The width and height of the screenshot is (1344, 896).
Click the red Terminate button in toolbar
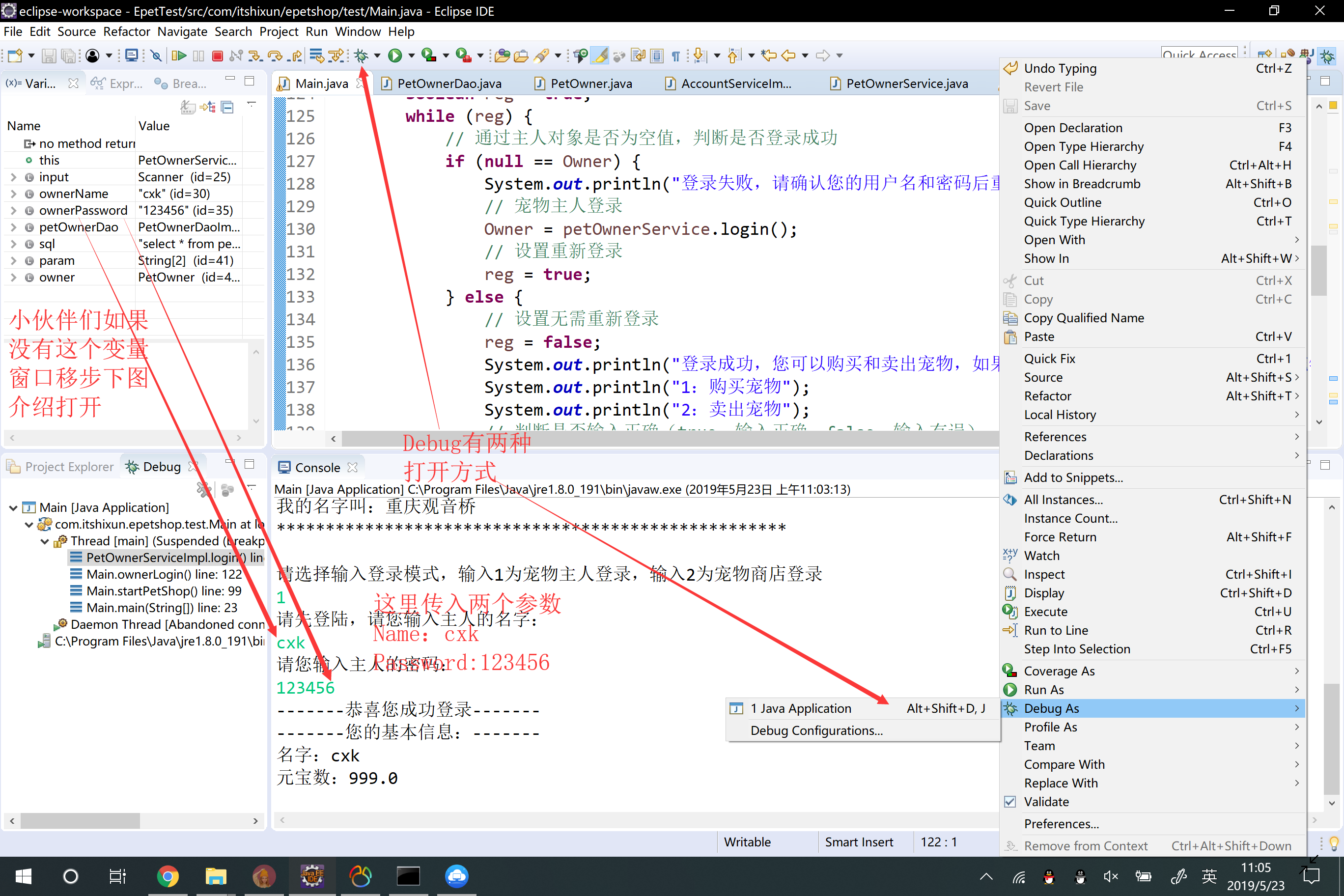pos(217,56)
